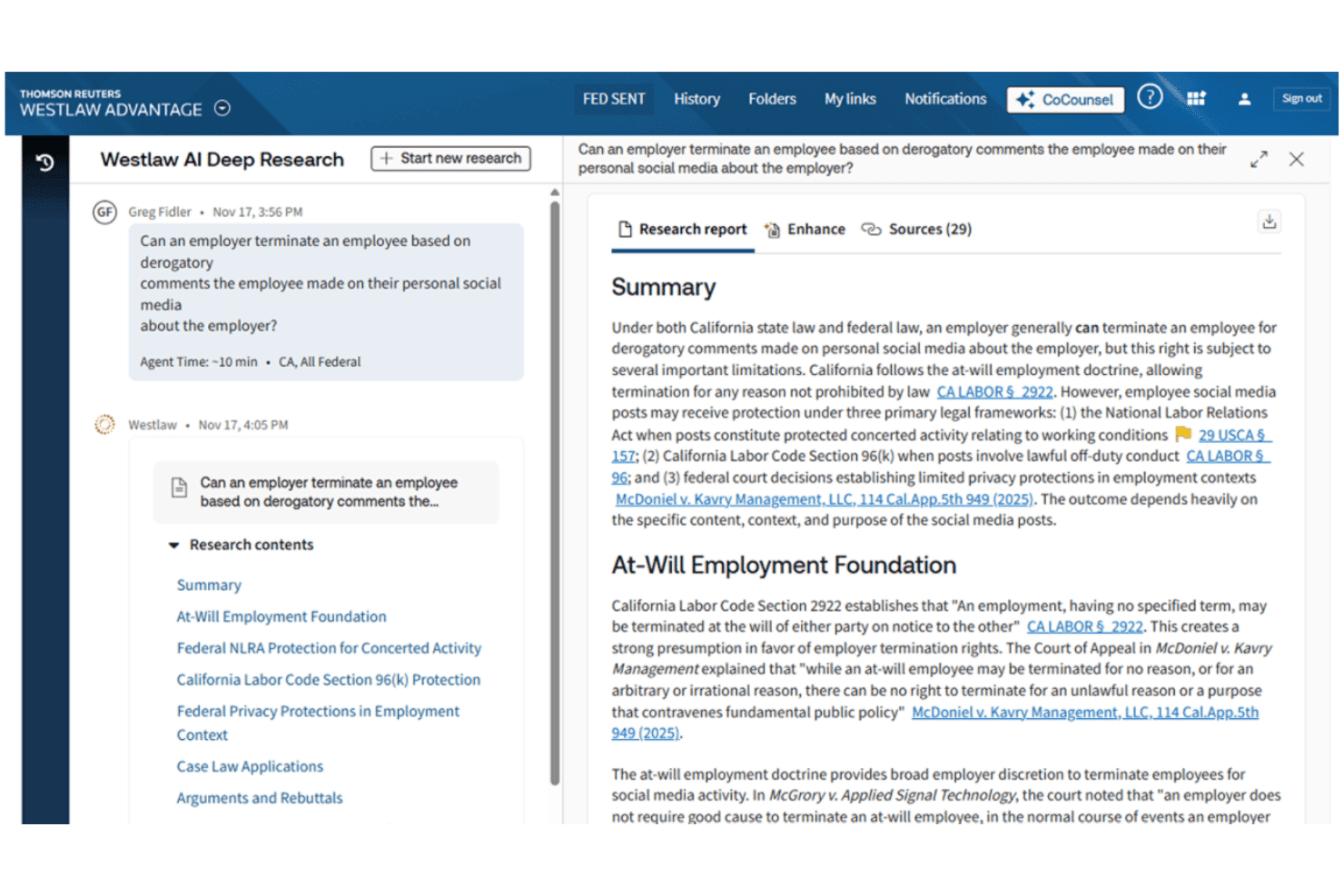Go to At-Will Employment Foundation section link
Image resolution: width=1344 pixels, height=896 pixels.
282,616
